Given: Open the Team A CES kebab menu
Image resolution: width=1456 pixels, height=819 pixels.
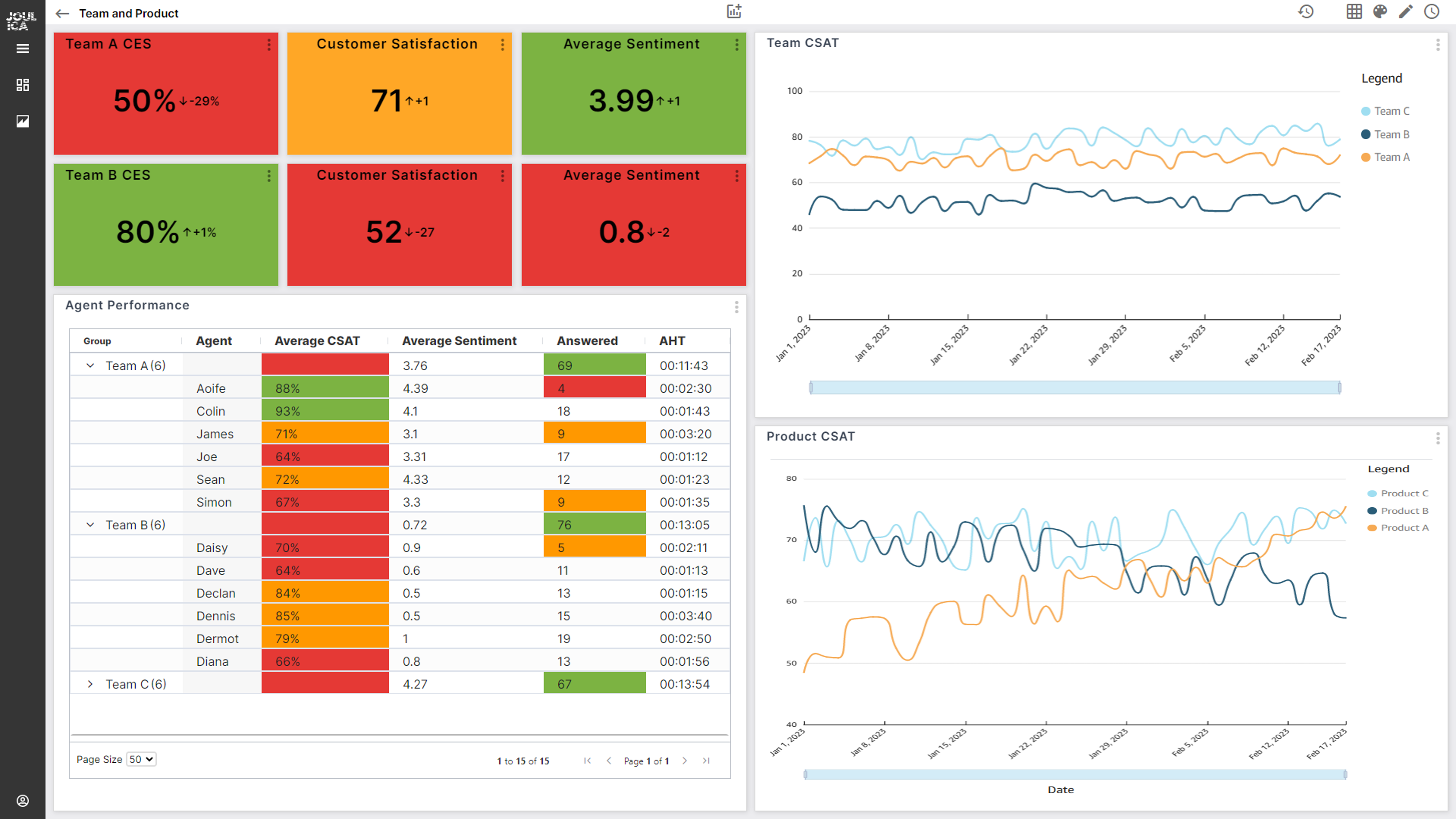Looking at the screenshot, I should [x=269, y=45].
